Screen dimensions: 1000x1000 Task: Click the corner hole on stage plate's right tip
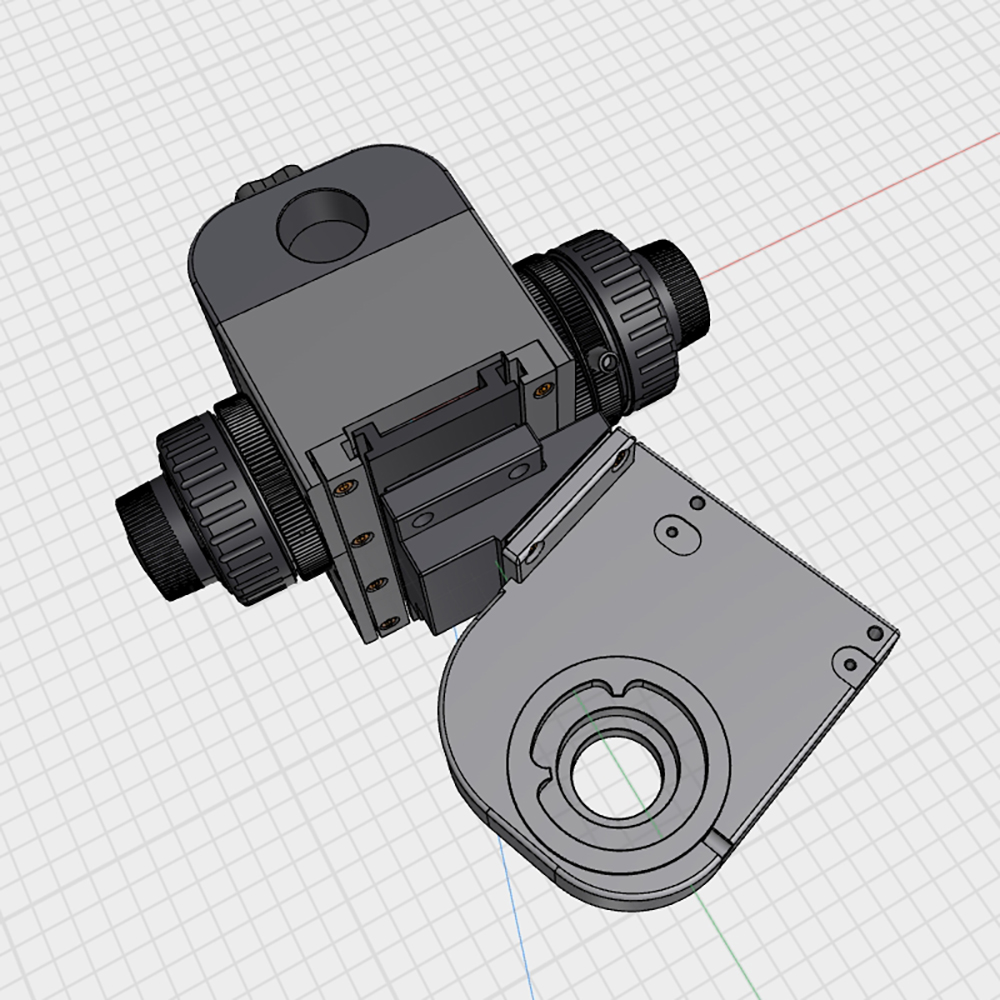[875, 634]
